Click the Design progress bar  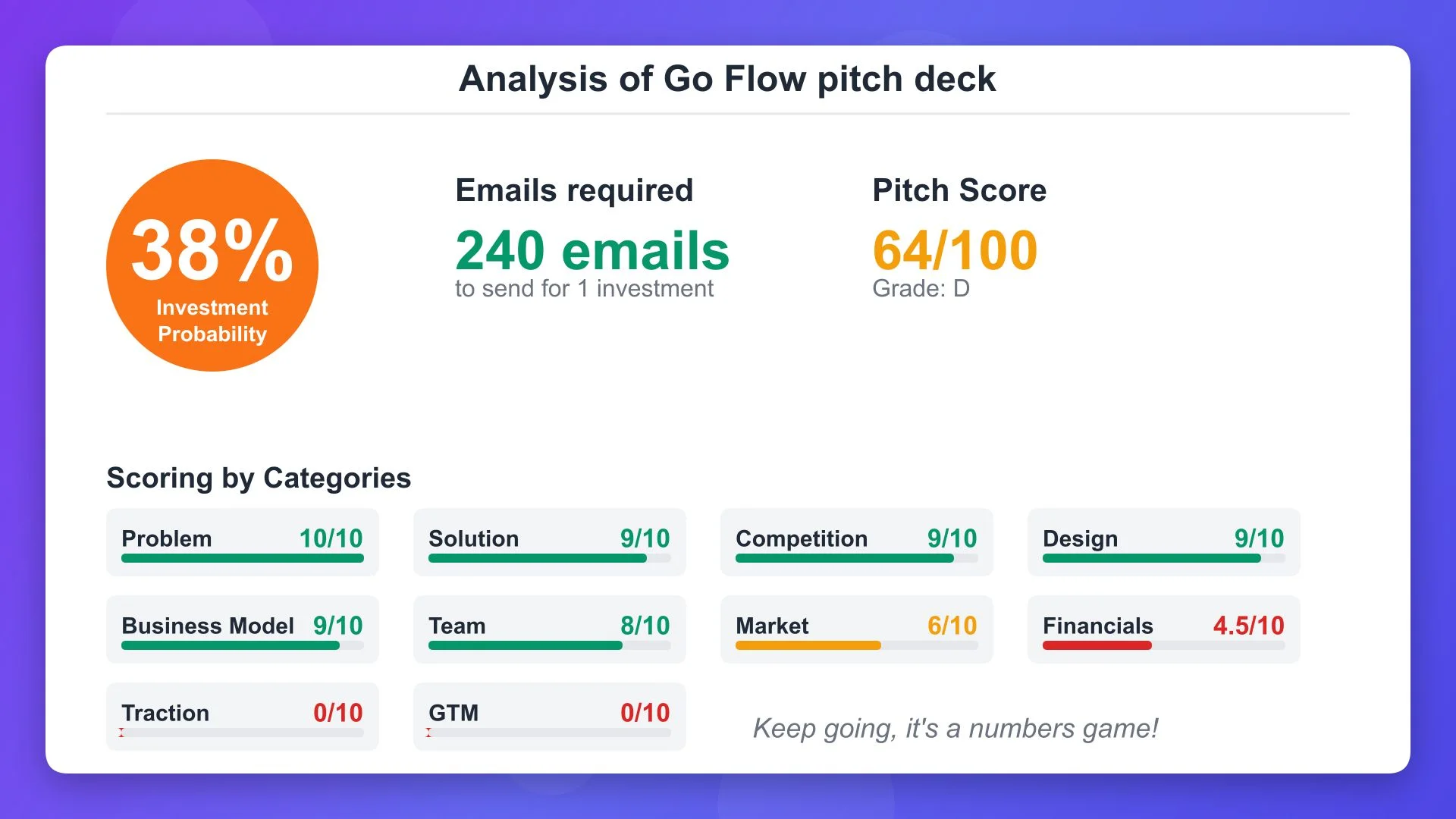tap(1151, 558)
